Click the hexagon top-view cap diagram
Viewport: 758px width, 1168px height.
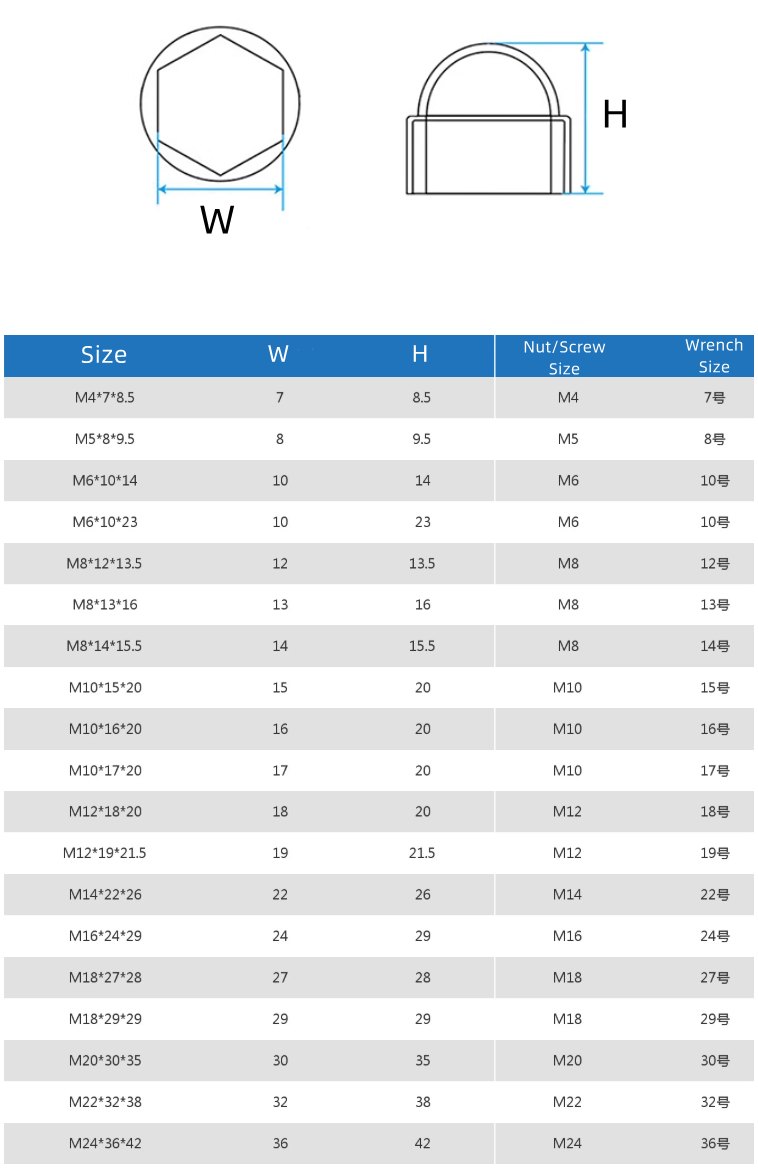click(220, 106)
